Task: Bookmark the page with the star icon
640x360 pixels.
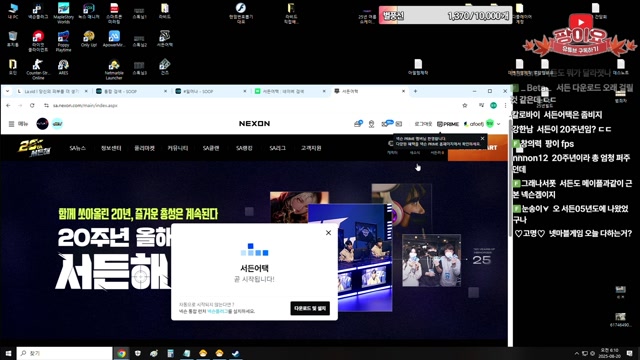Action: coord(464,105)
